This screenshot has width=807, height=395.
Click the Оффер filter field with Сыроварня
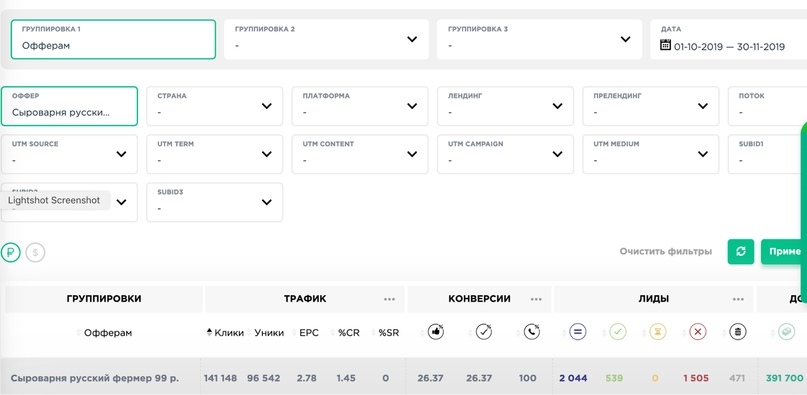pos(69,106)
